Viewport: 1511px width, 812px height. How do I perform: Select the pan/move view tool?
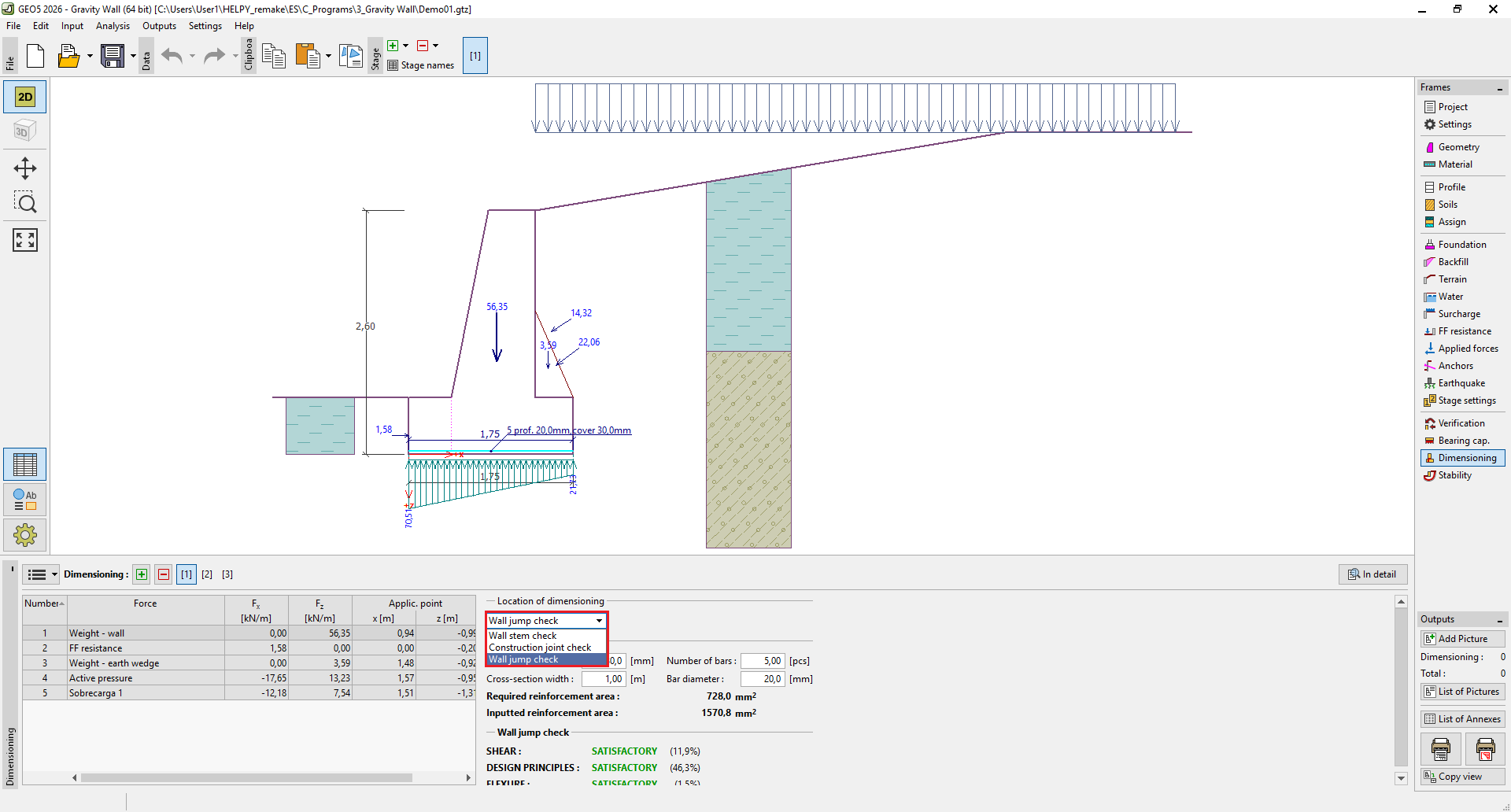click(24, 168)
